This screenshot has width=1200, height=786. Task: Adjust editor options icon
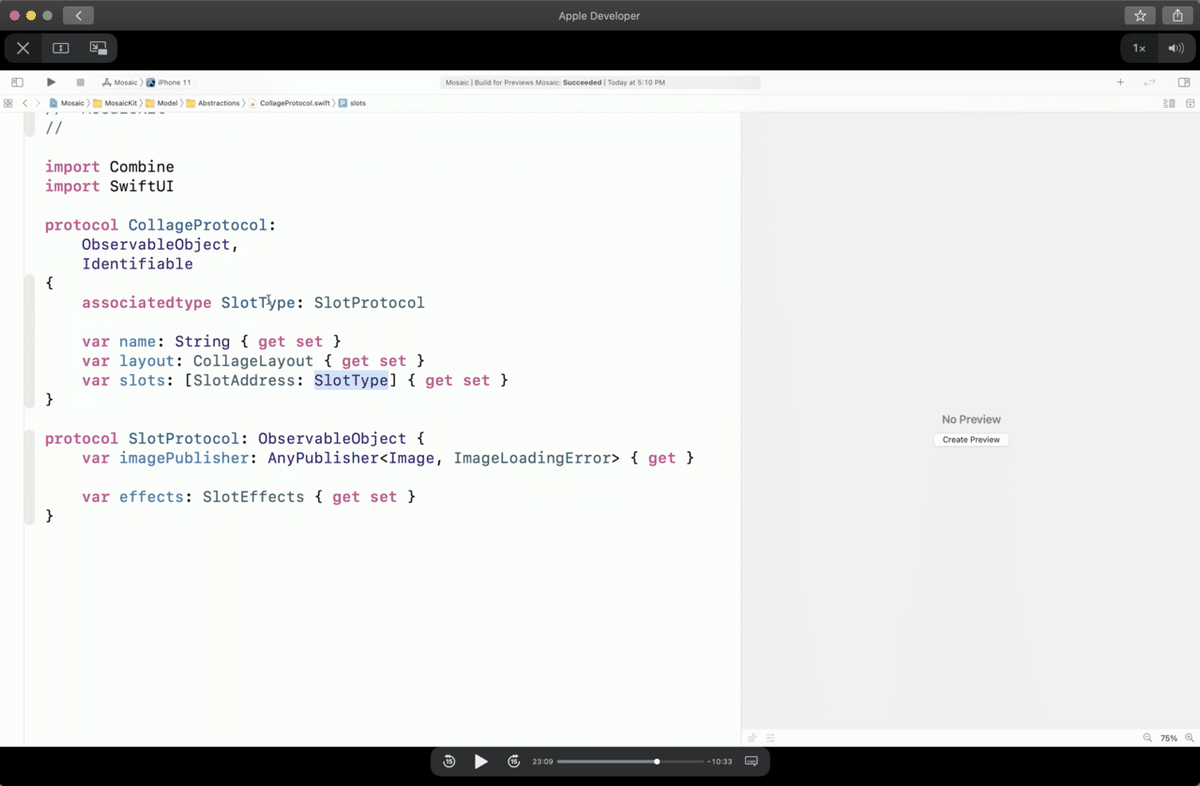click(1169, 103)
